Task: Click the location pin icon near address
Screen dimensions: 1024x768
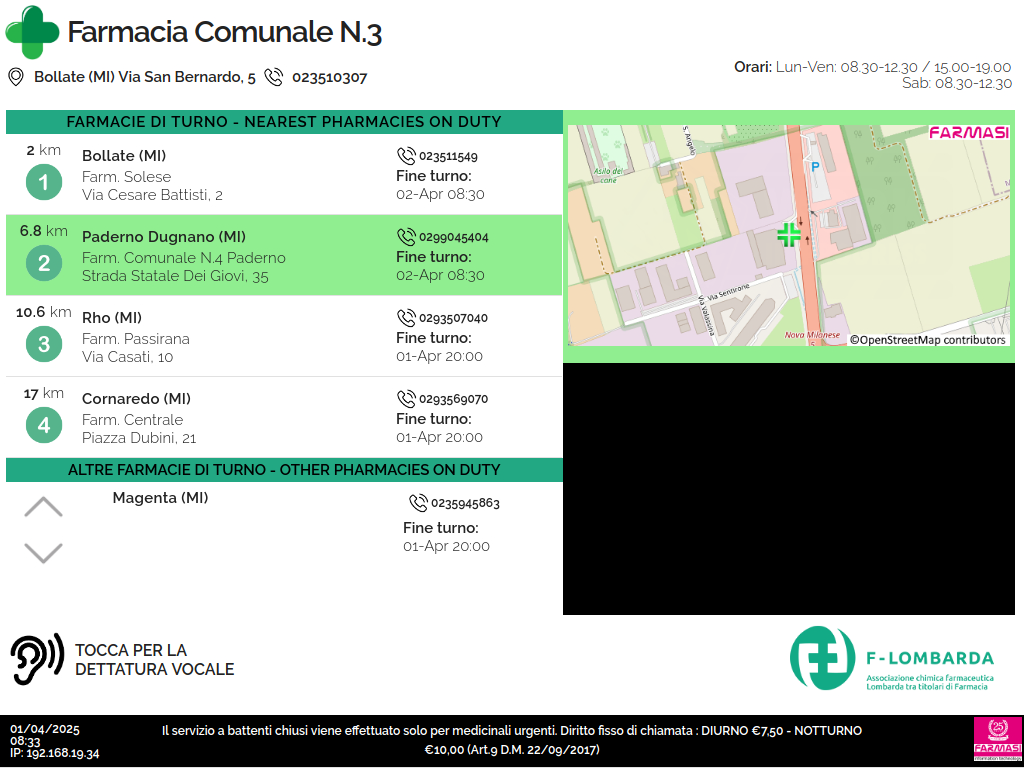Action: tap(16, 77)
